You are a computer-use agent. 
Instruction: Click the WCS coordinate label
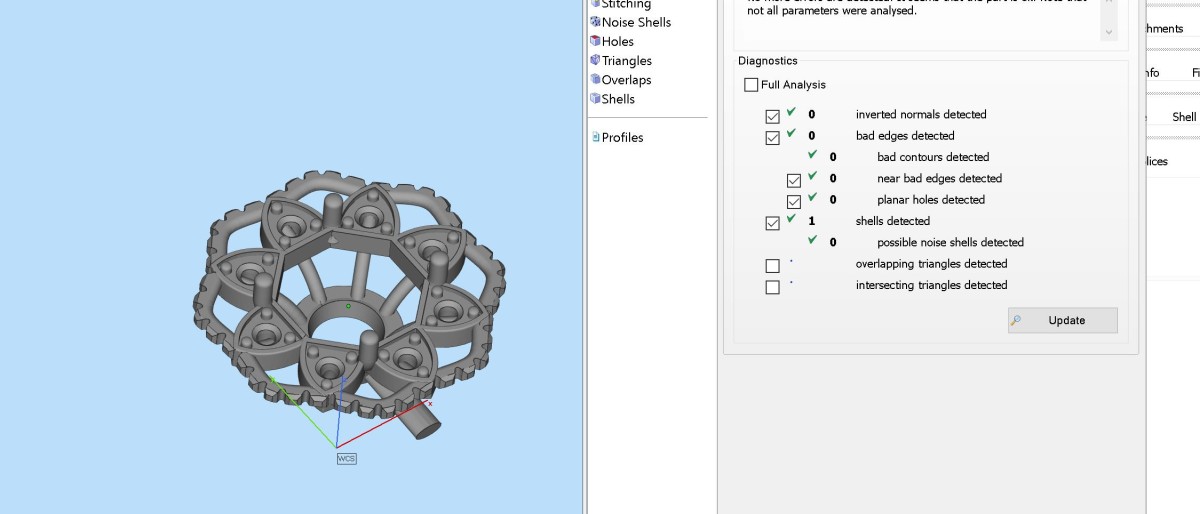[346, 458]
